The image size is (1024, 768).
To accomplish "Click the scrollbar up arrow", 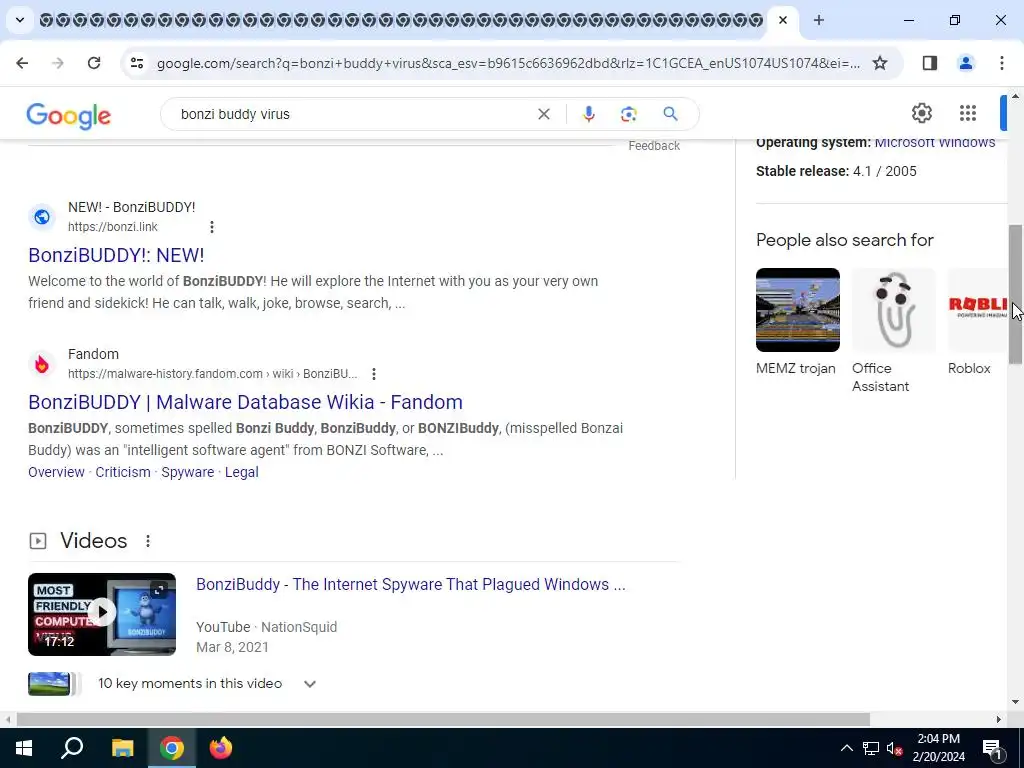I will (x=1015, y=97).
